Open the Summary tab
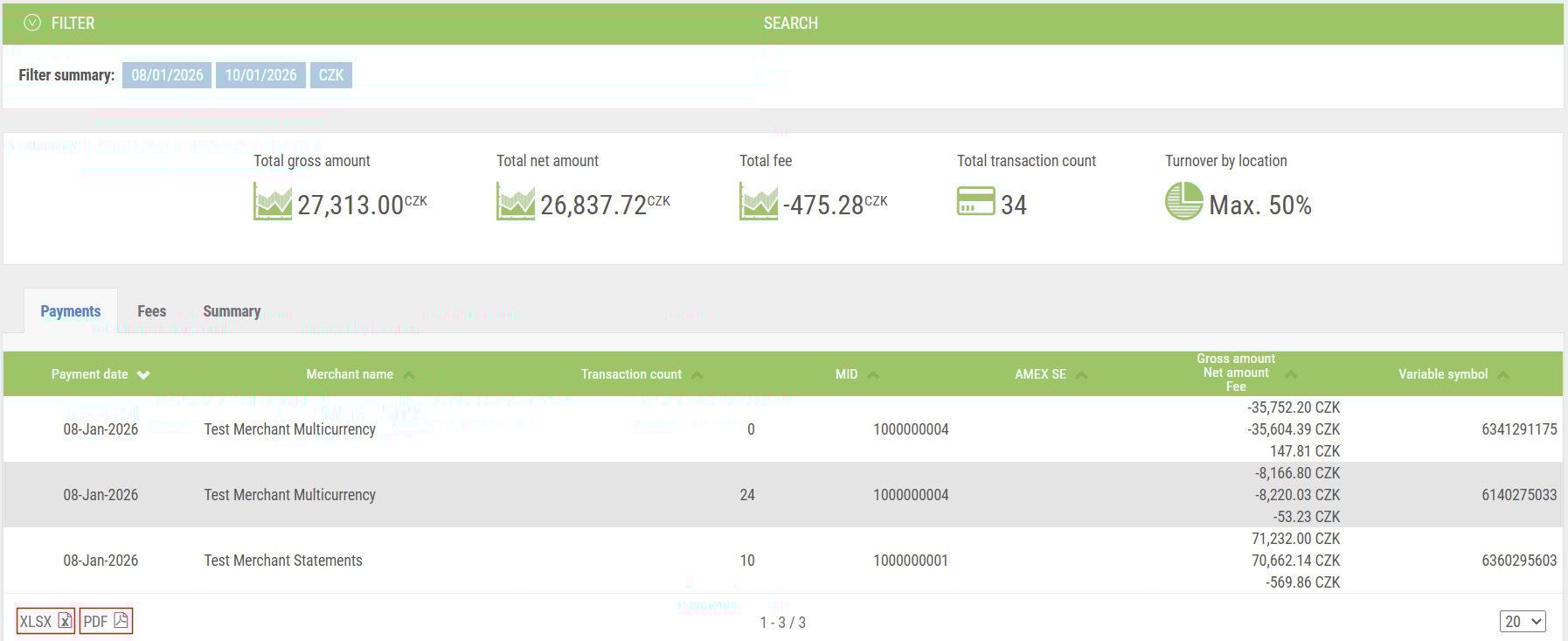 coord(232,311)
